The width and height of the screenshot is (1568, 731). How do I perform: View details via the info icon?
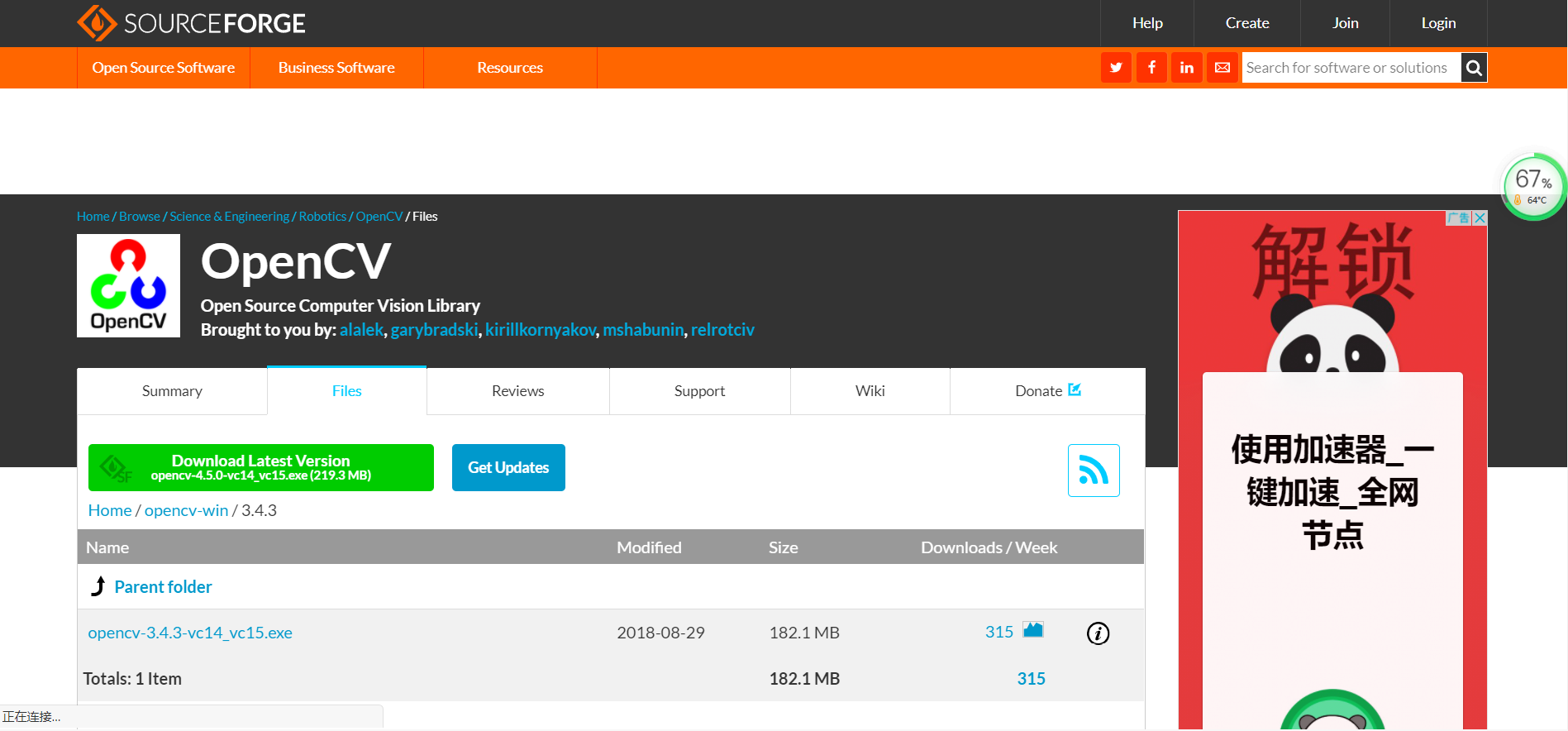click(x=1098, y=633)
